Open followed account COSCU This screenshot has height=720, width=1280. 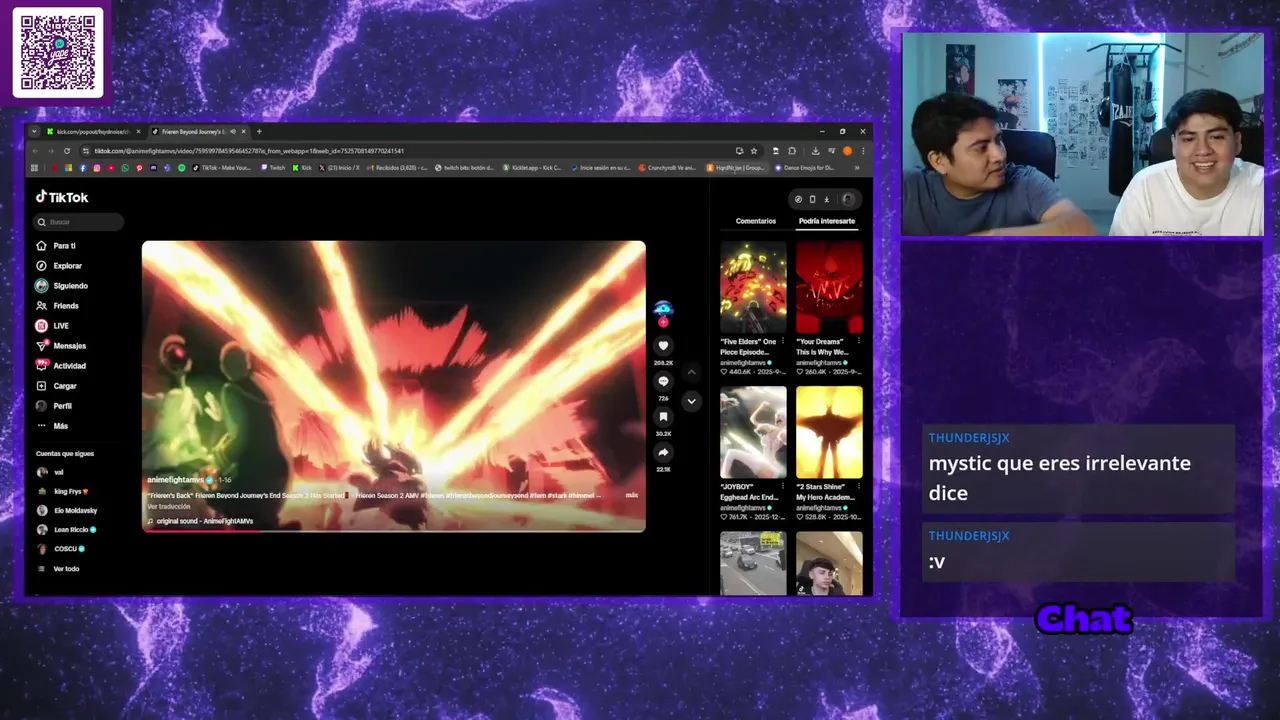point(61,549)
